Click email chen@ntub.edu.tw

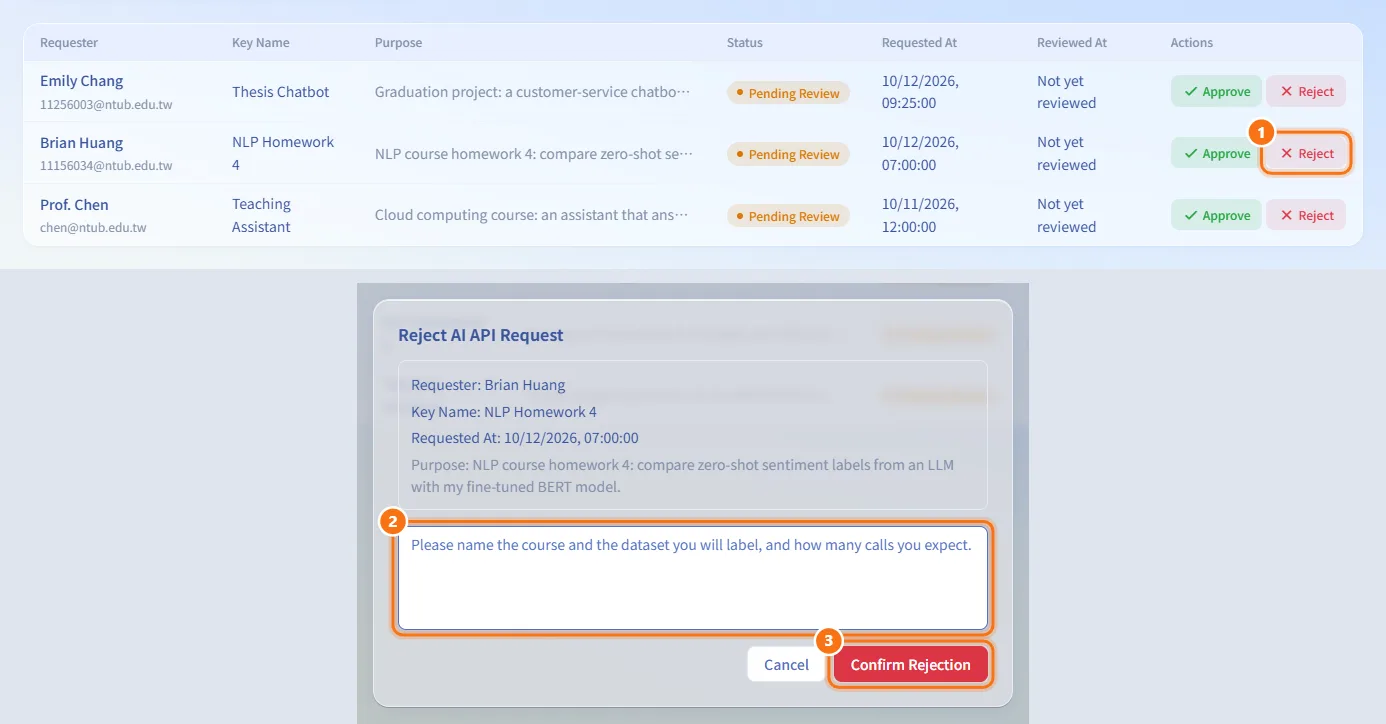pyautogui.click(x=93, y=228)
